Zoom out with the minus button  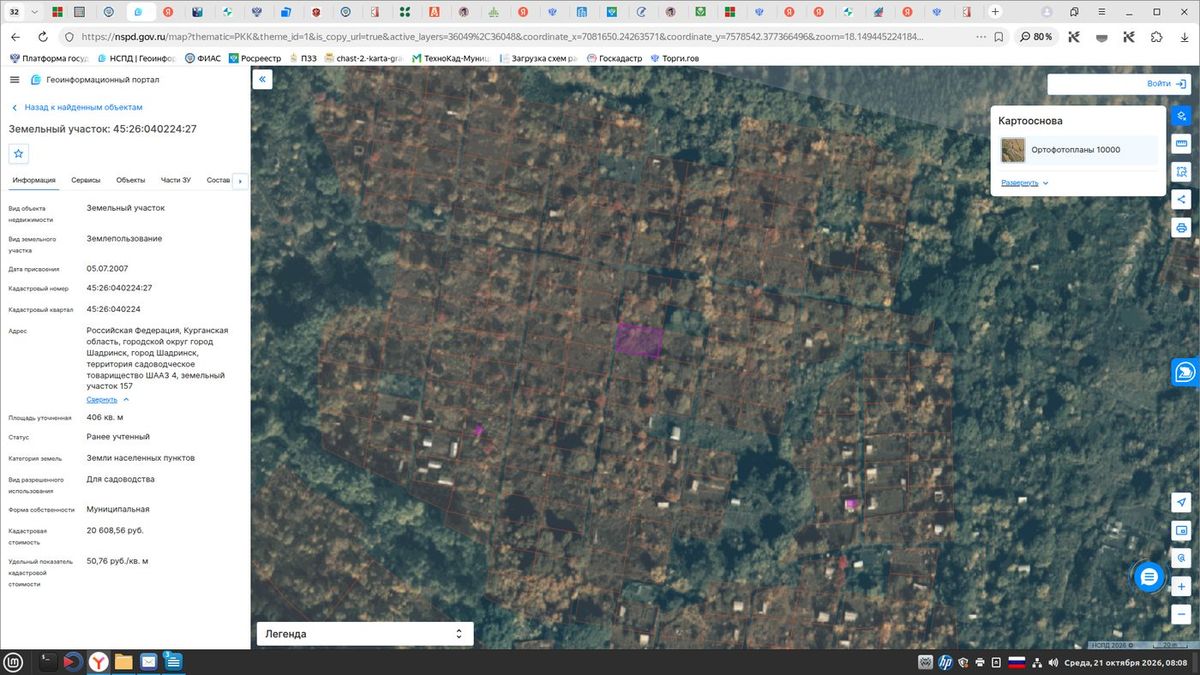click(x=1181, y=613)
